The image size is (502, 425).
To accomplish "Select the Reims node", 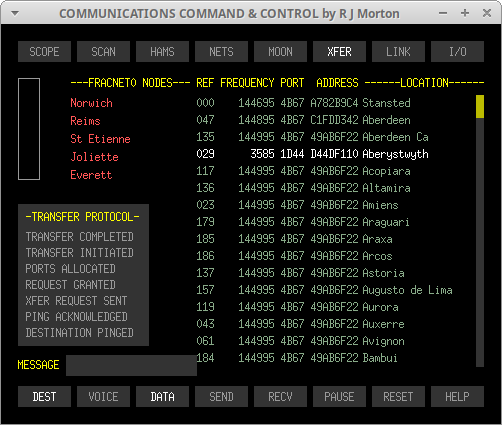I will [85, 121].
